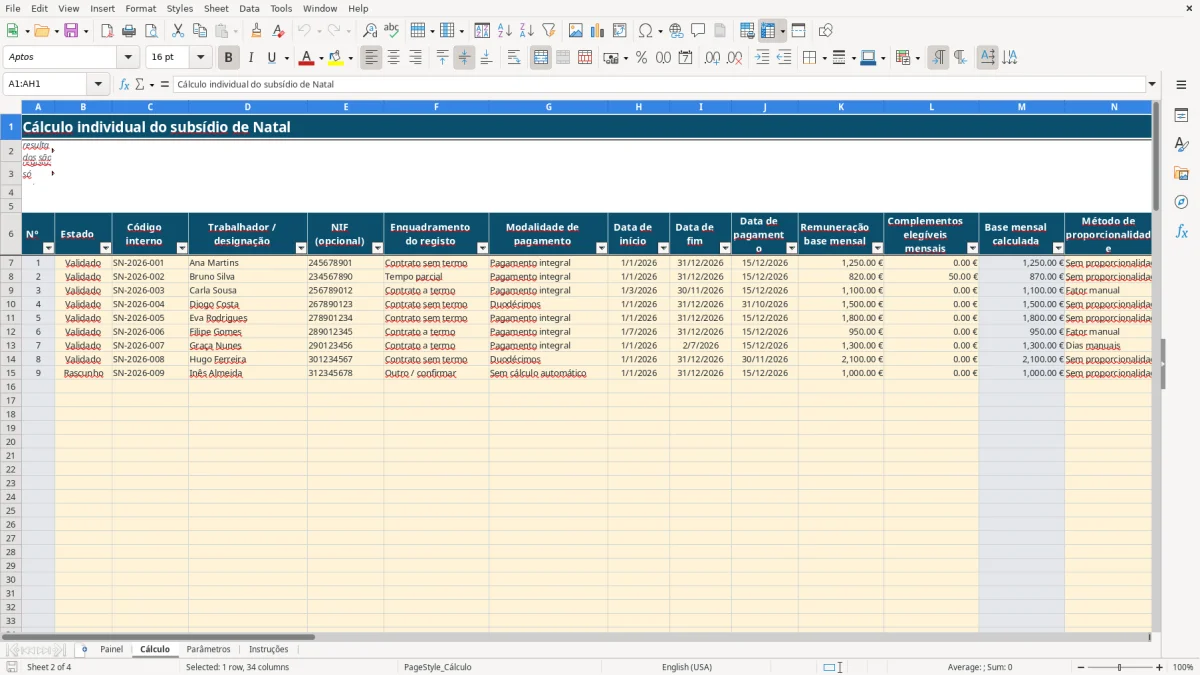Format as percent with the % icon
Image resolution: width=1200 pixels, height=675 pixels.
click(x=641, y=58)
